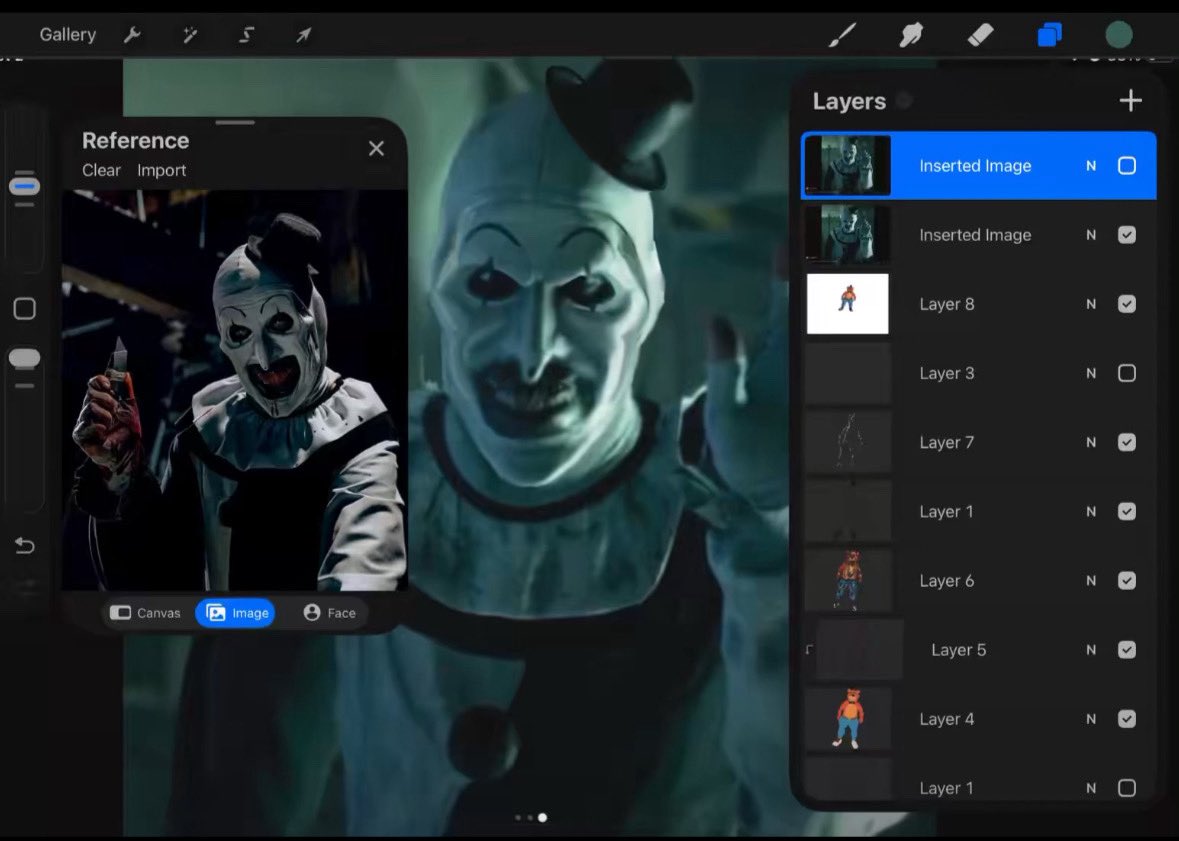Switch Reference panel to Face tab
The image size is (1179, 841).
tap(329, 613)
